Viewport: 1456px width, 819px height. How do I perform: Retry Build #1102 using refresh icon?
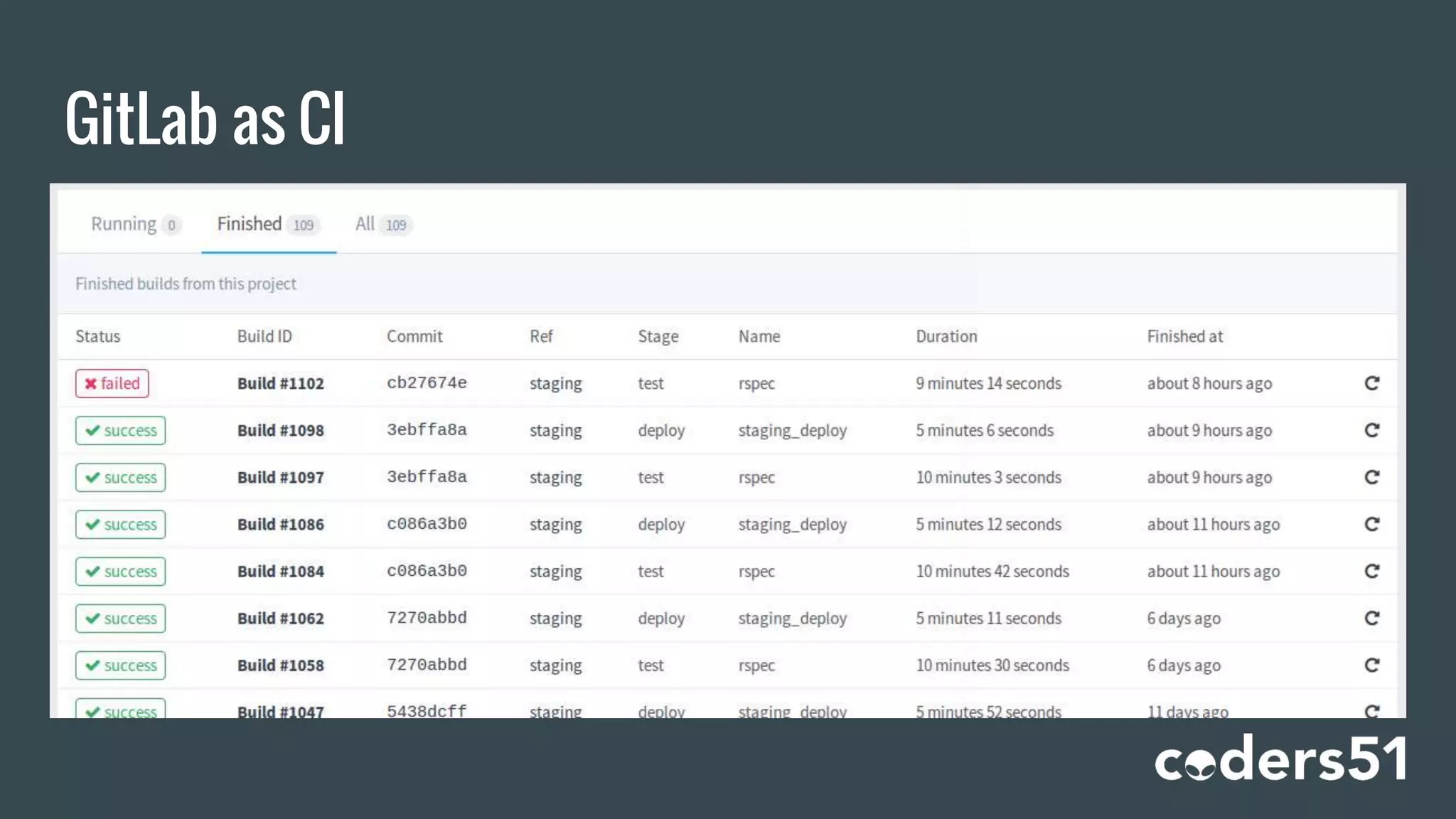pyautogui.click(x=1371, y=383)
